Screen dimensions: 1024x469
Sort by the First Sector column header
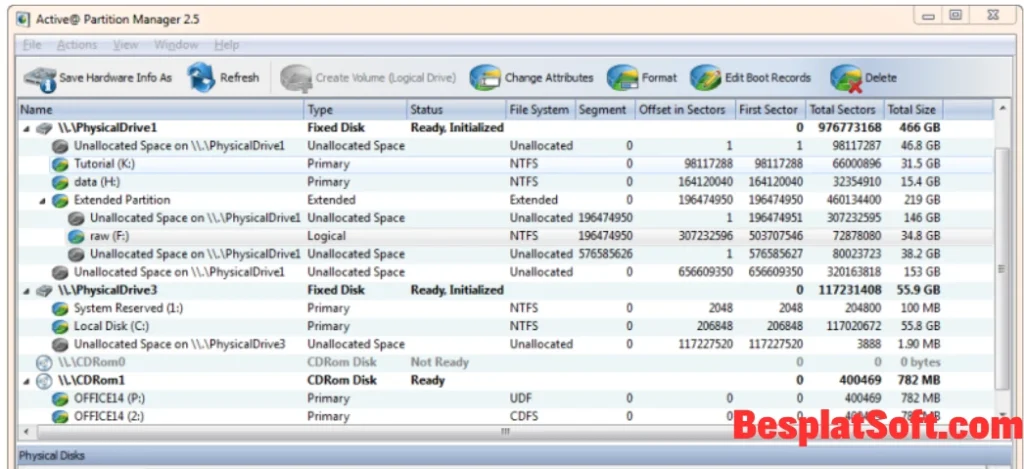(x=771, y=110)
